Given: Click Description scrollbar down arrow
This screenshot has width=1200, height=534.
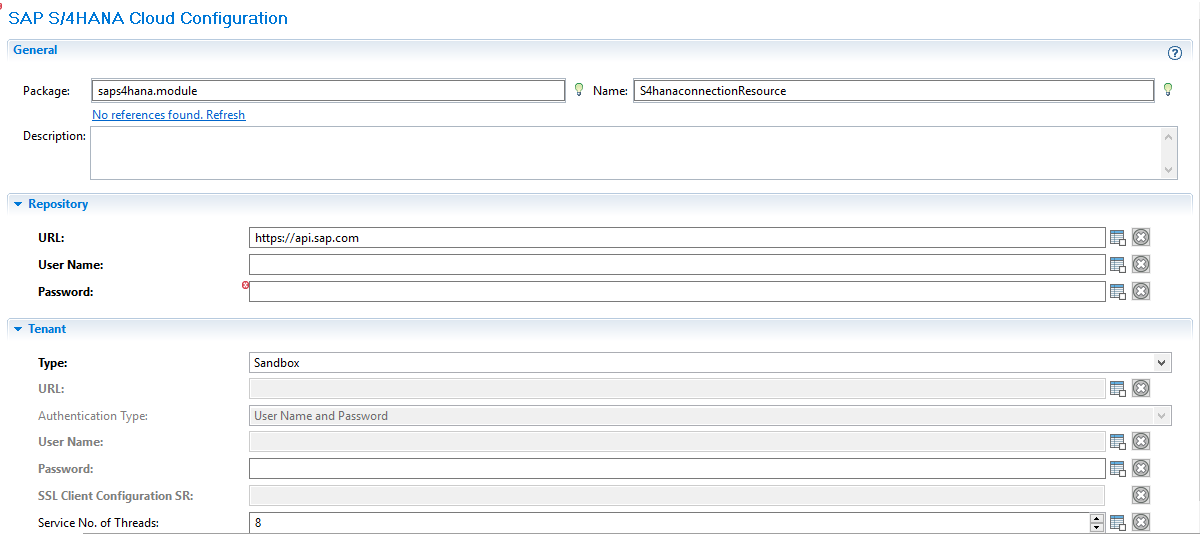Looking at the screenshot, I should click(x=1169, y=171).
